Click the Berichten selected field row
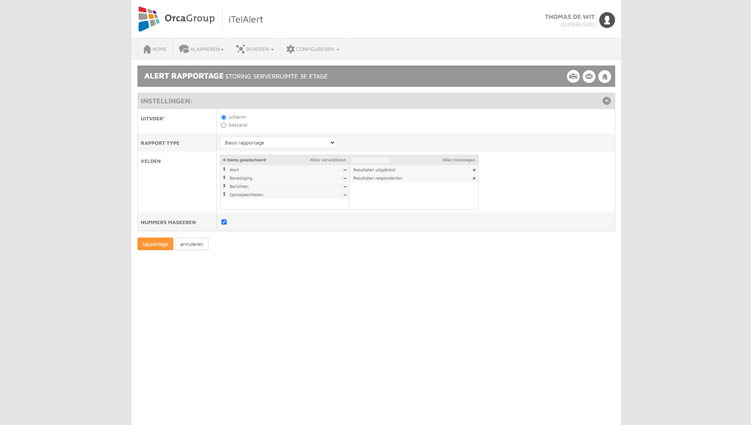The image size is (751, 425). [284, 186]
